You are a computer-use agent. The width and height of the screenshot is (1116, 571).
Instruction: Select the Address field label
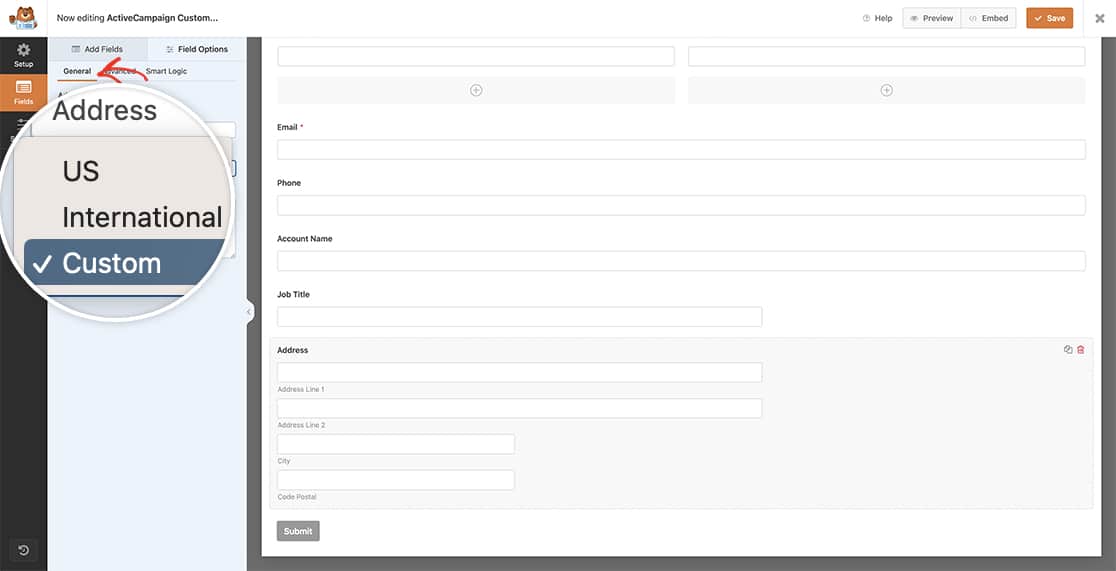point(292,350)
